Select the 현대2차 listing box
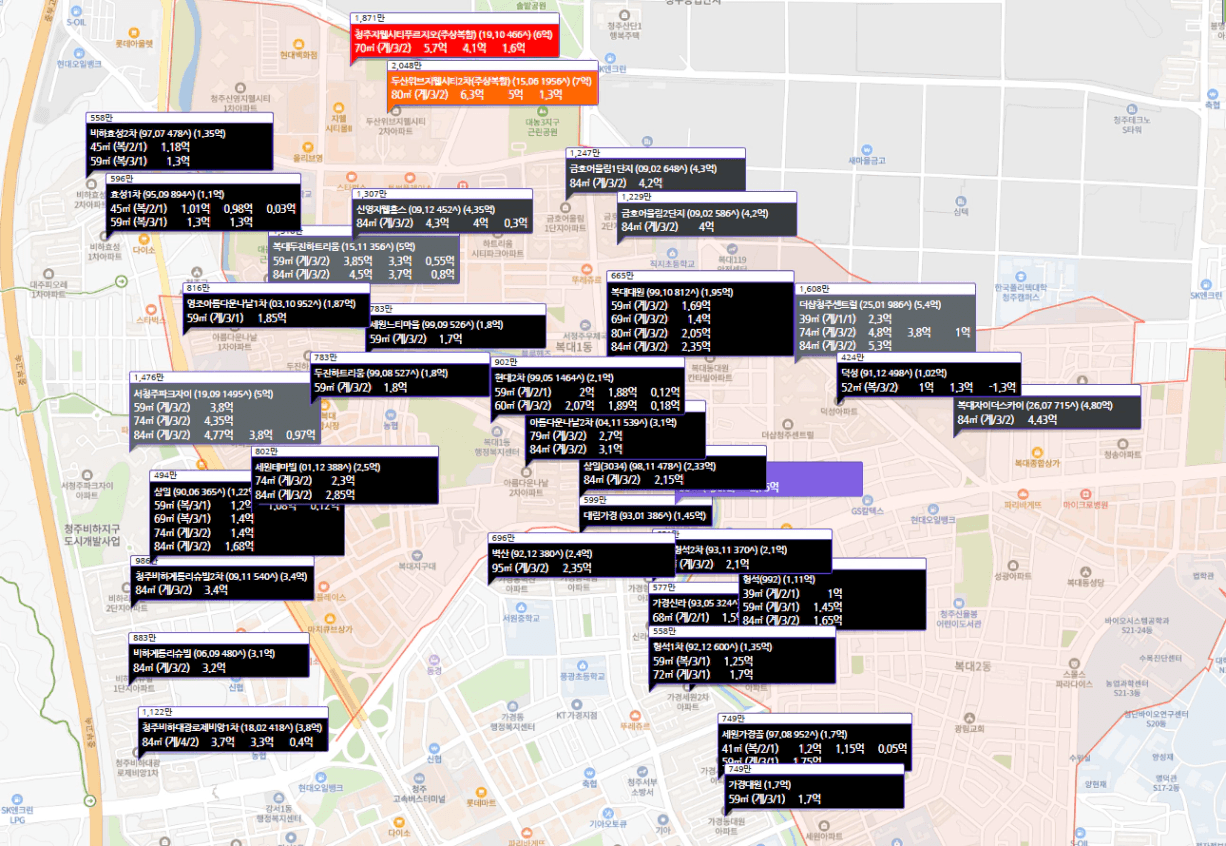Viewport: 1226px width, 846px height. 588,385
